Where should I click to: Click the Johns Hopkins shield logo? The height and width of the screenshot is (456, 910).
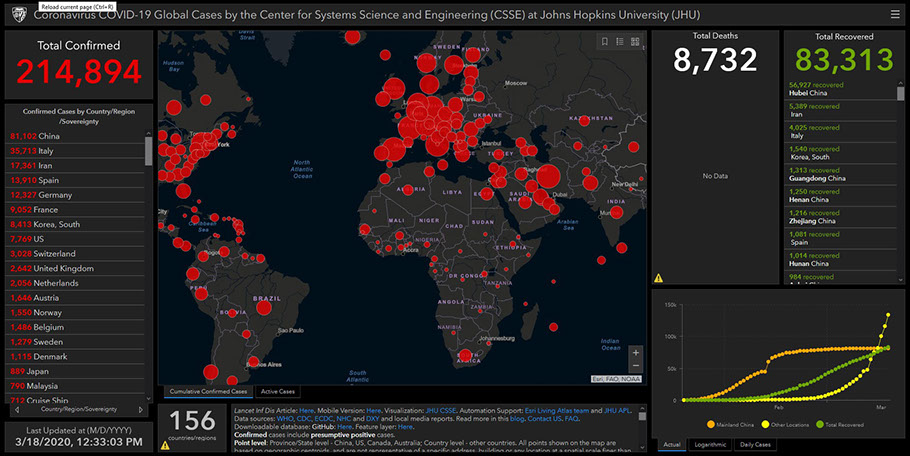point(19,14)
